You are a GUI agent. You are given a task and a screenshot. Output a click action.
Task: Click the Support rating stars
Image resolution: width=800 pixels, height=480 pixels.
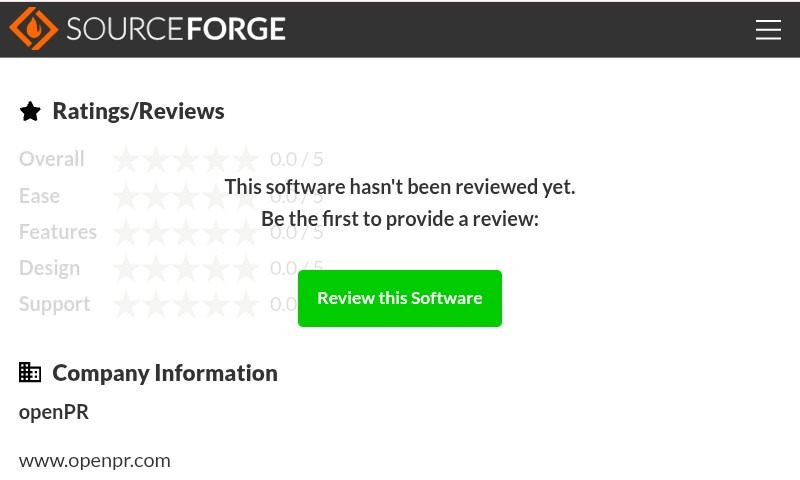click(x=186, y=304)
